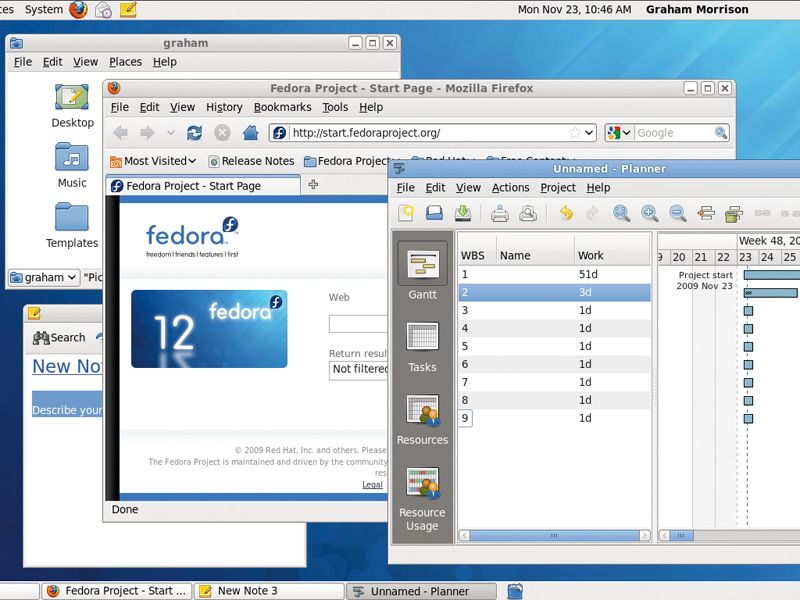
Task: Click the bookmark star in Firefox URL bar
Action: point(574,133)
